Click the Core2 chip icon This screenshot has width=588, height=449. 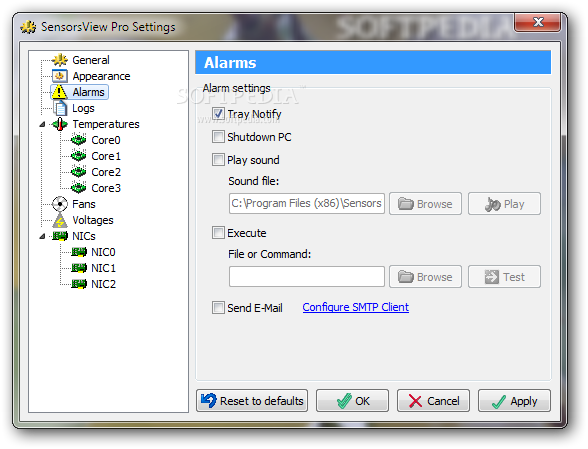[78, 172]
